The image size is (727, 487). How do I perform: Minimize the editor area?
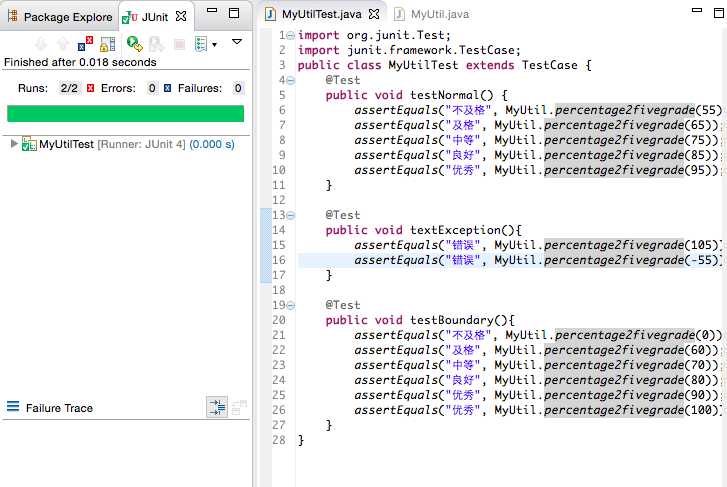696,10
